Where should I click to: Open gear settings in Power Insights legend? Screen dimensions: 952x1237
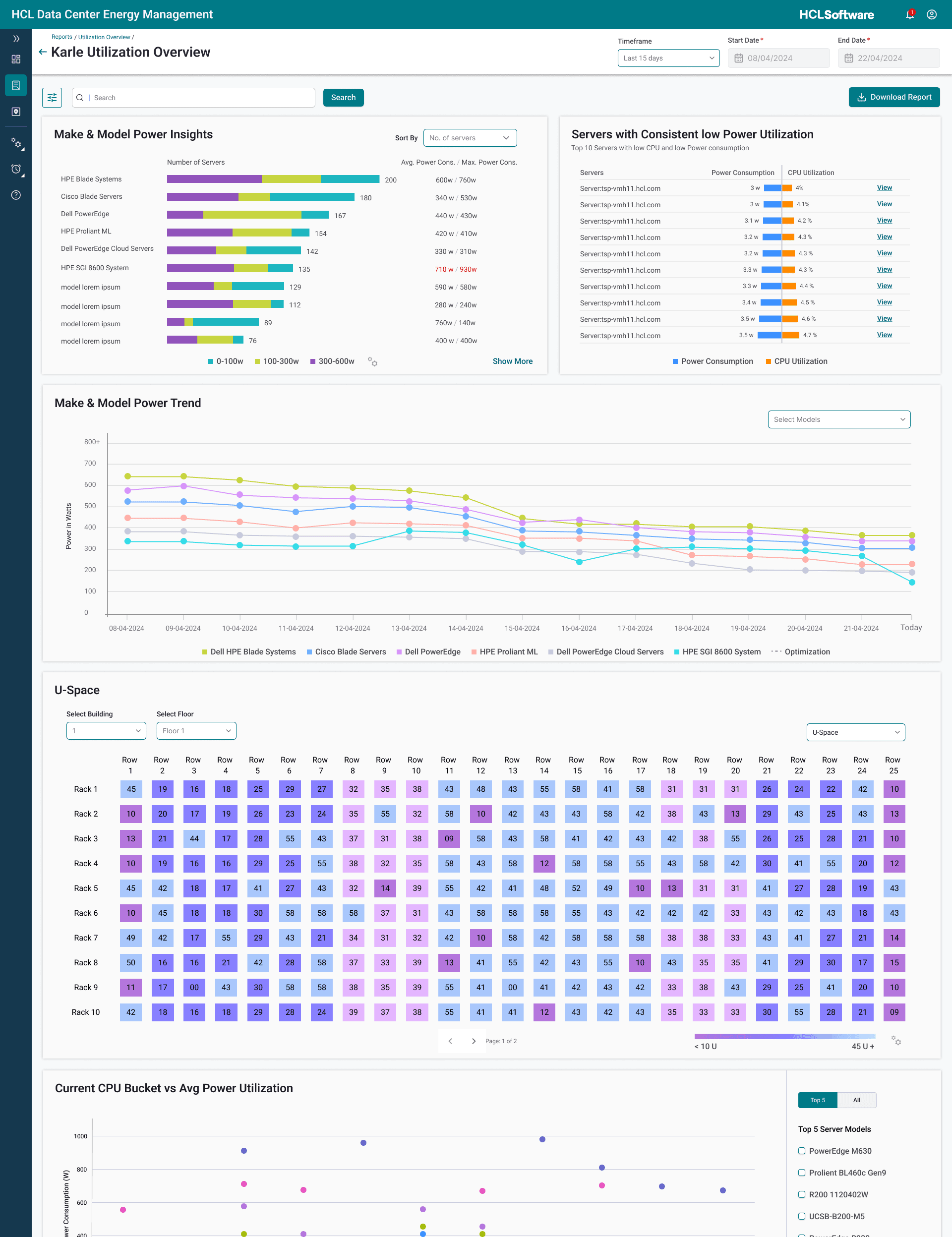(373, 361)
